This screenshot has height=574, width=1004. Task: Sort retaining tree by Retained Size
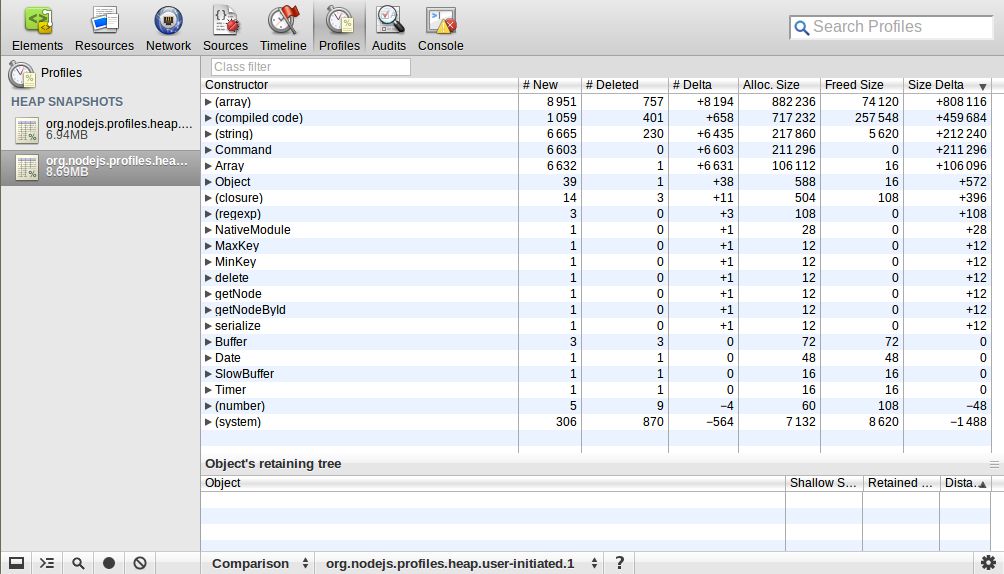(x=901, y=483)
